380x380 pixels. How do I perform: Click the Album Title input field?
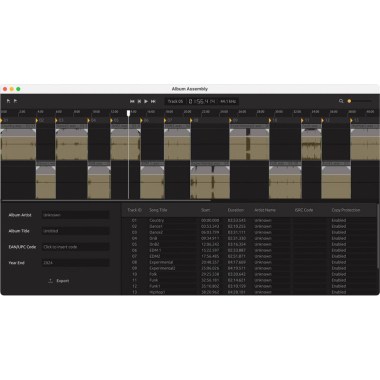point(75,231)
